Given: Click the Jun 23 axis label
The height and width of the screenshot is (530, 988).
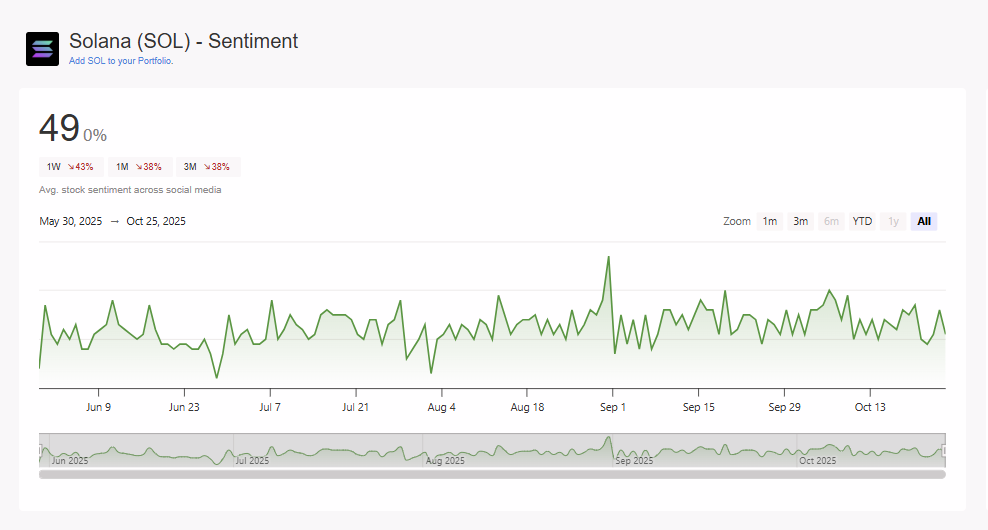Looking at the screenshot, I should [x=184, y=407].
